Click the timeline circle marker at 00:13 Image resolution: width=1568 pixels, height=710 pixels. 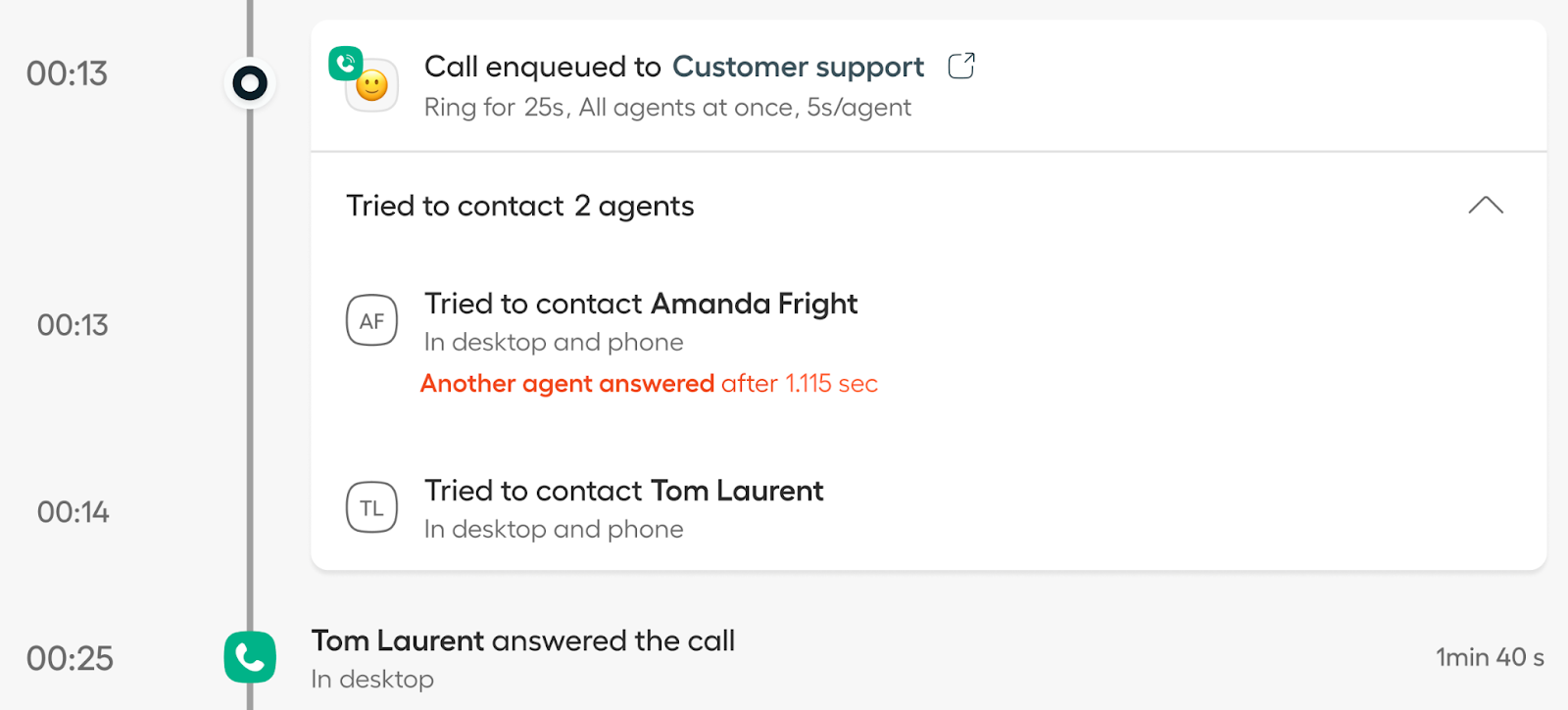[250, 83]
